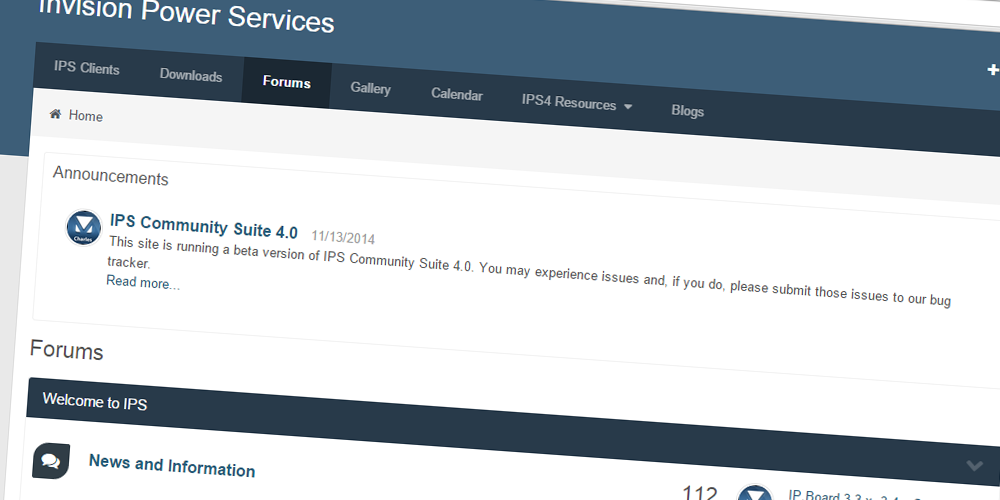
Task: Open the News and Information forum
Action: coord(172,466)
